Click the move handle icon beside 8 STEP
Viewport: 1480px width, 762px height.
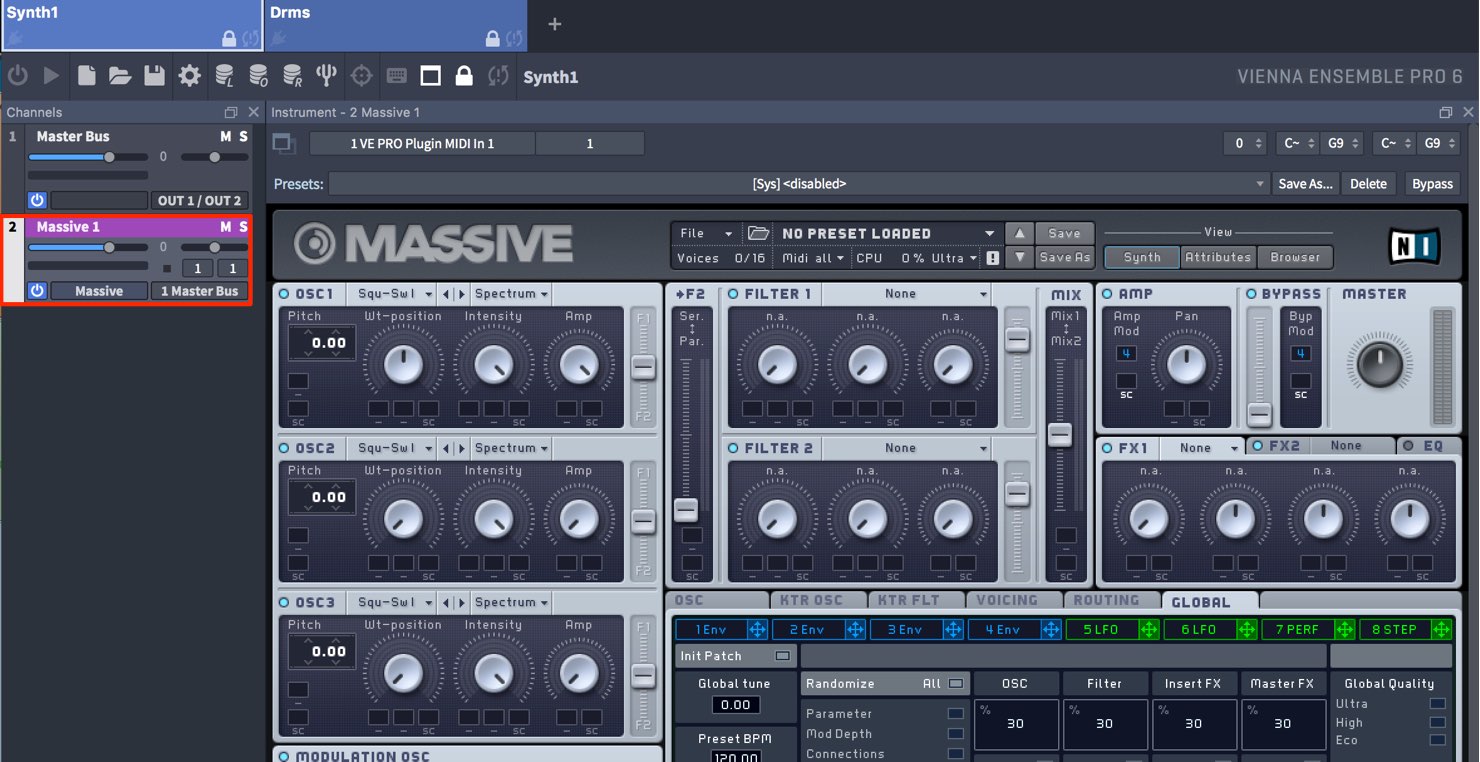pos(1441,629)
